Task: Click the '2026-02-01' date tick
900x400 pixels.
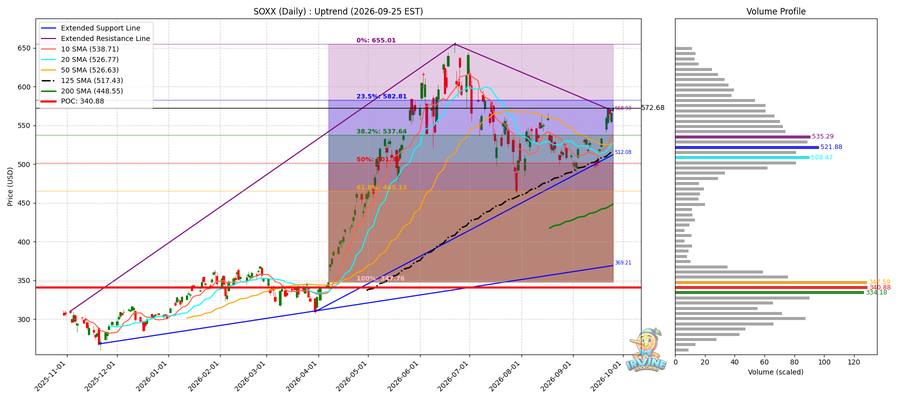Action: click(x=205, y=375)
